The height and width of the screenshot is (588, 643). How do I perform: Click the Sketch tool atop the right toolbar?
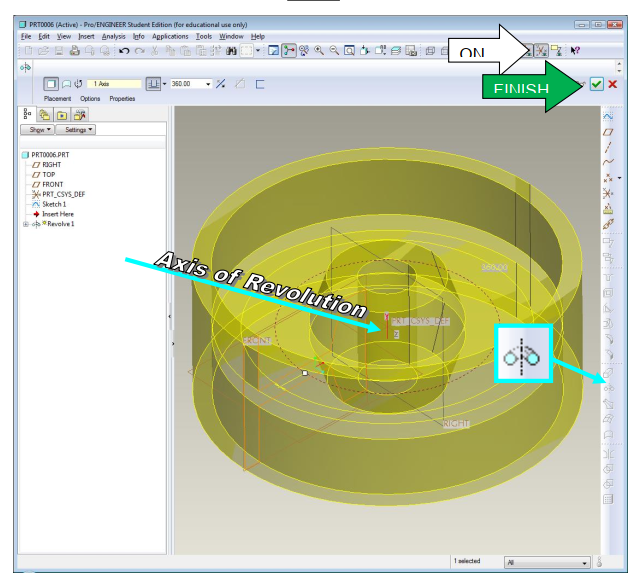607,118
